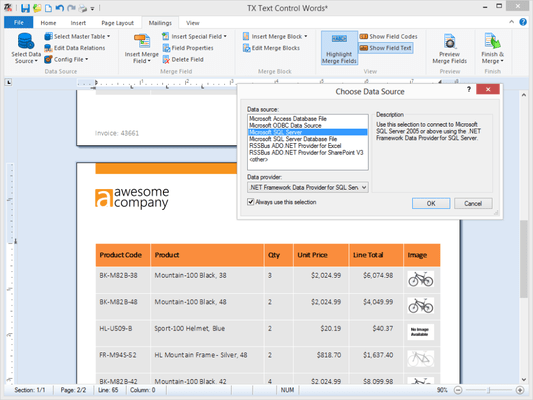Click the Edit Data Relations icon
This screenshot has height=400, width=533.
48,48
